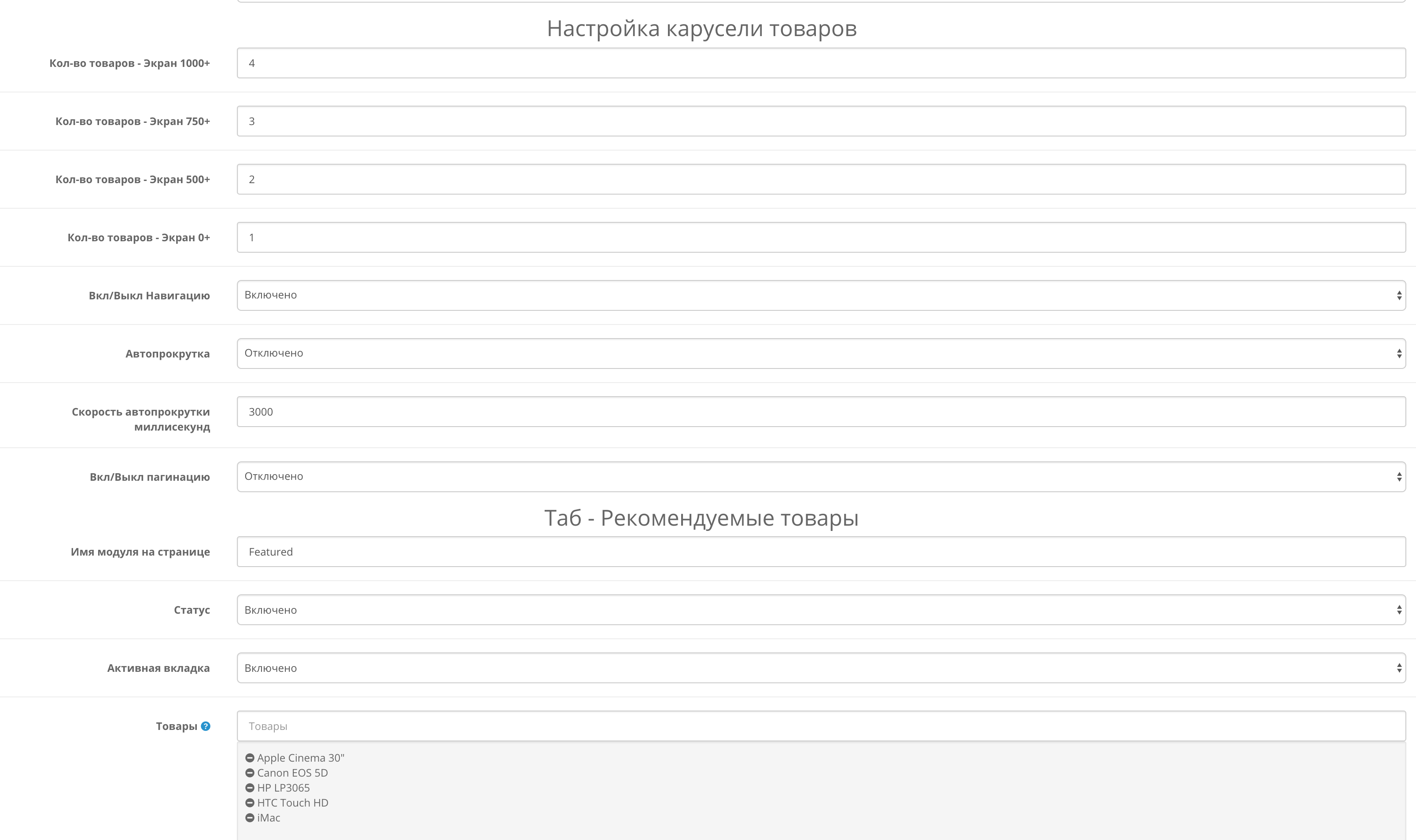
Task: Open the Статус dropdown
Action: click(x=821, y=610)
